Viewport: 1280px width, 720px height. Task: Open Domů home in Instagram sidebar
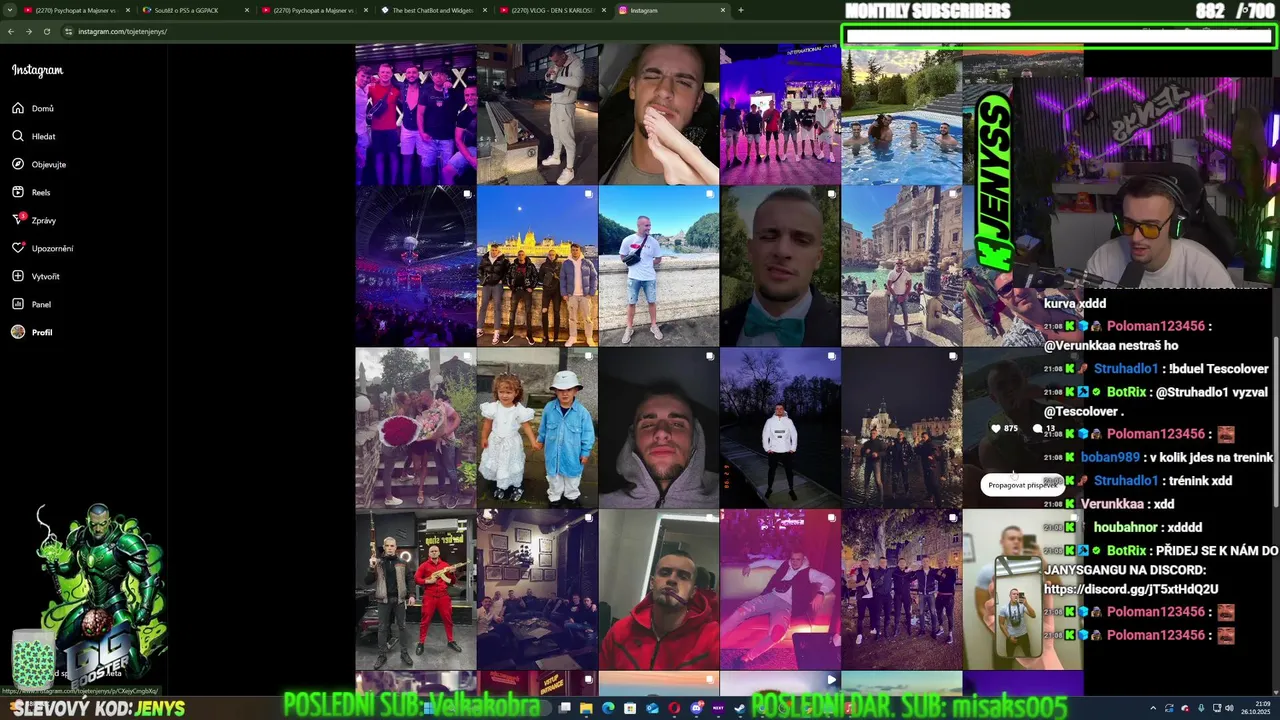point(33,108)
